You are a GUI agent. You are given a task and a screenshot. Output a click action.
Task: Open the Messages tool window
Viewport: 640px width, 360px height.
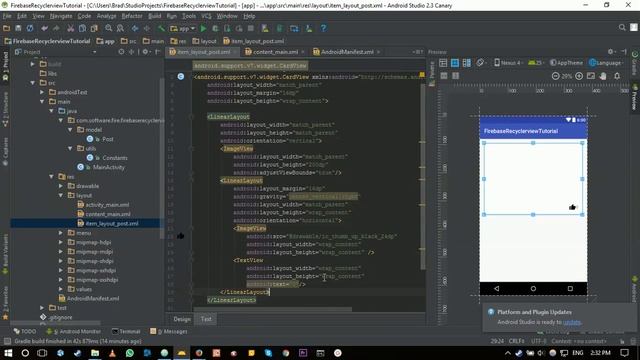pyautogui.click(x=169, y=331)
